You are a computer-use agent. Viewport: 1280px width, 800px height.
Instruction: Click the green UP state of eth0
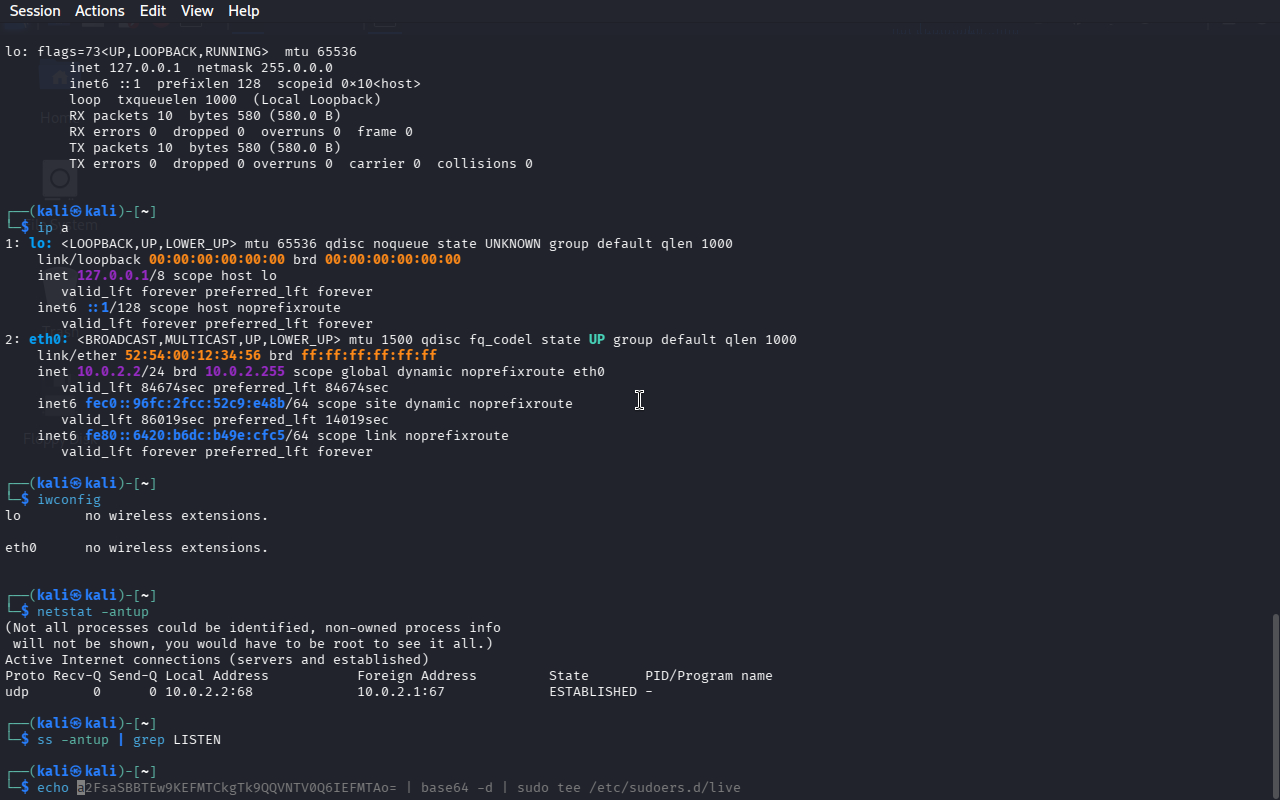coord(597,340)
